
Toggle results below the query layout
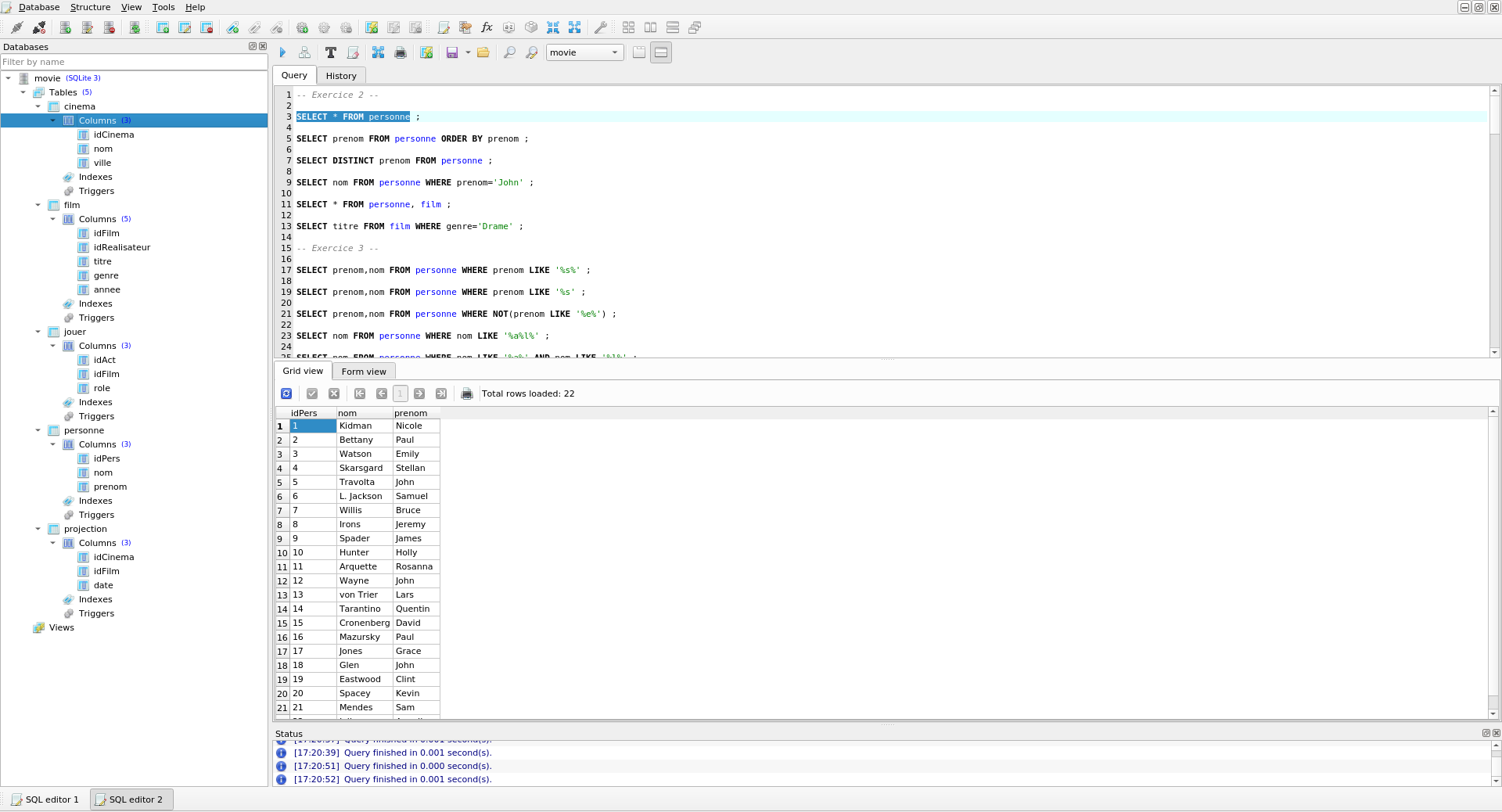661,52
